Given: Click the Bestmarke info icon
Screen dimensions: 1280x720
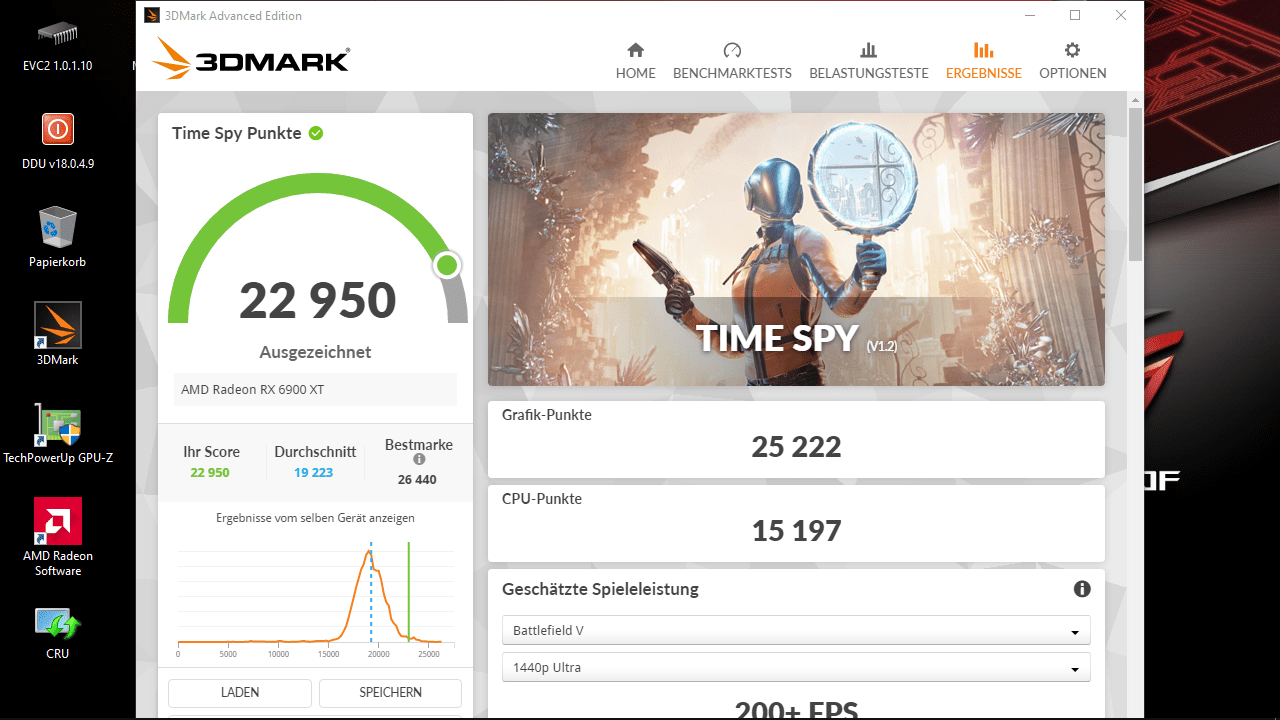Looking at the screenshot, I should pos(419,460).
